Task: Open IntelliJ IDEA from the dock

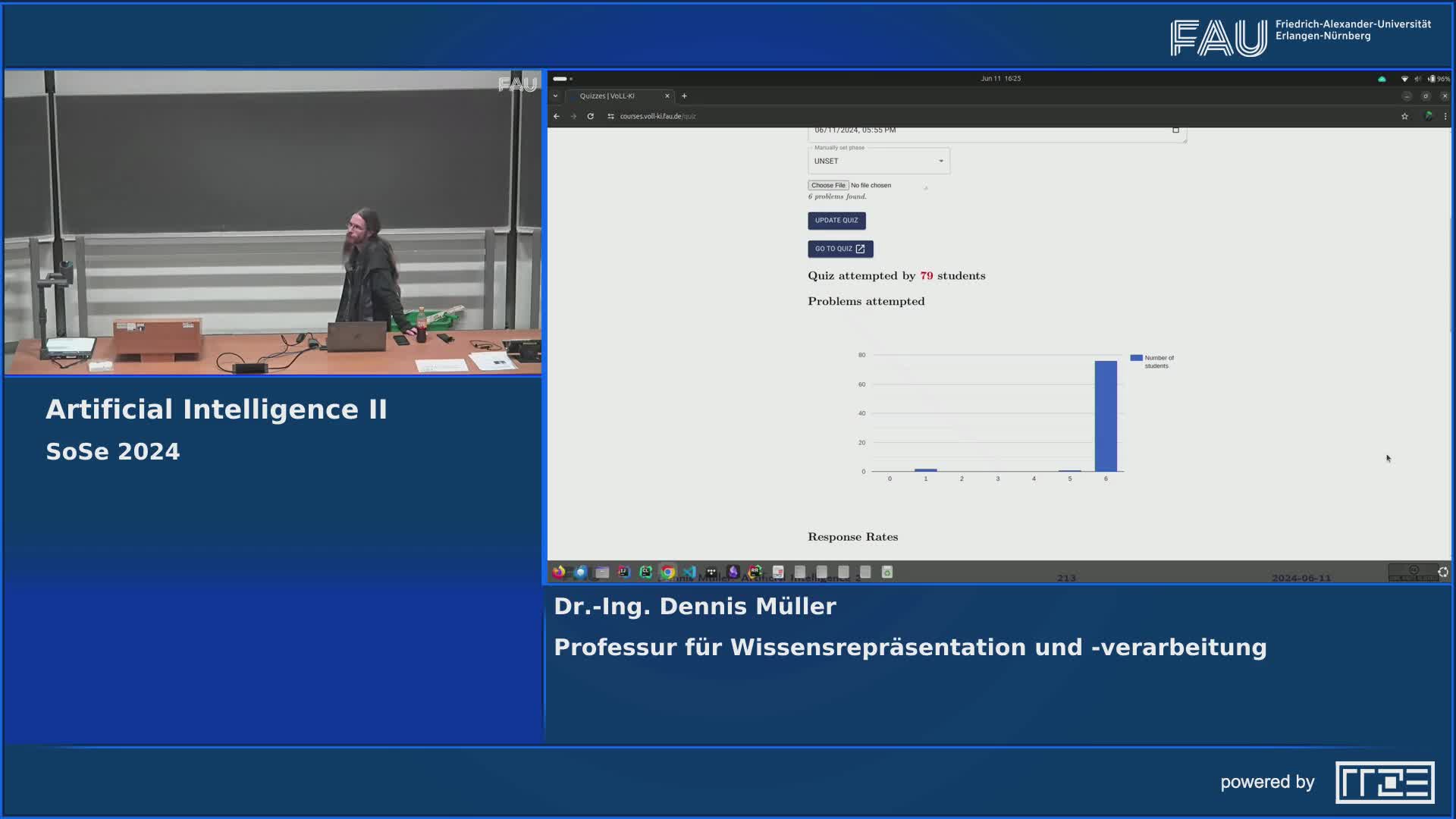Action: [624, 573]
